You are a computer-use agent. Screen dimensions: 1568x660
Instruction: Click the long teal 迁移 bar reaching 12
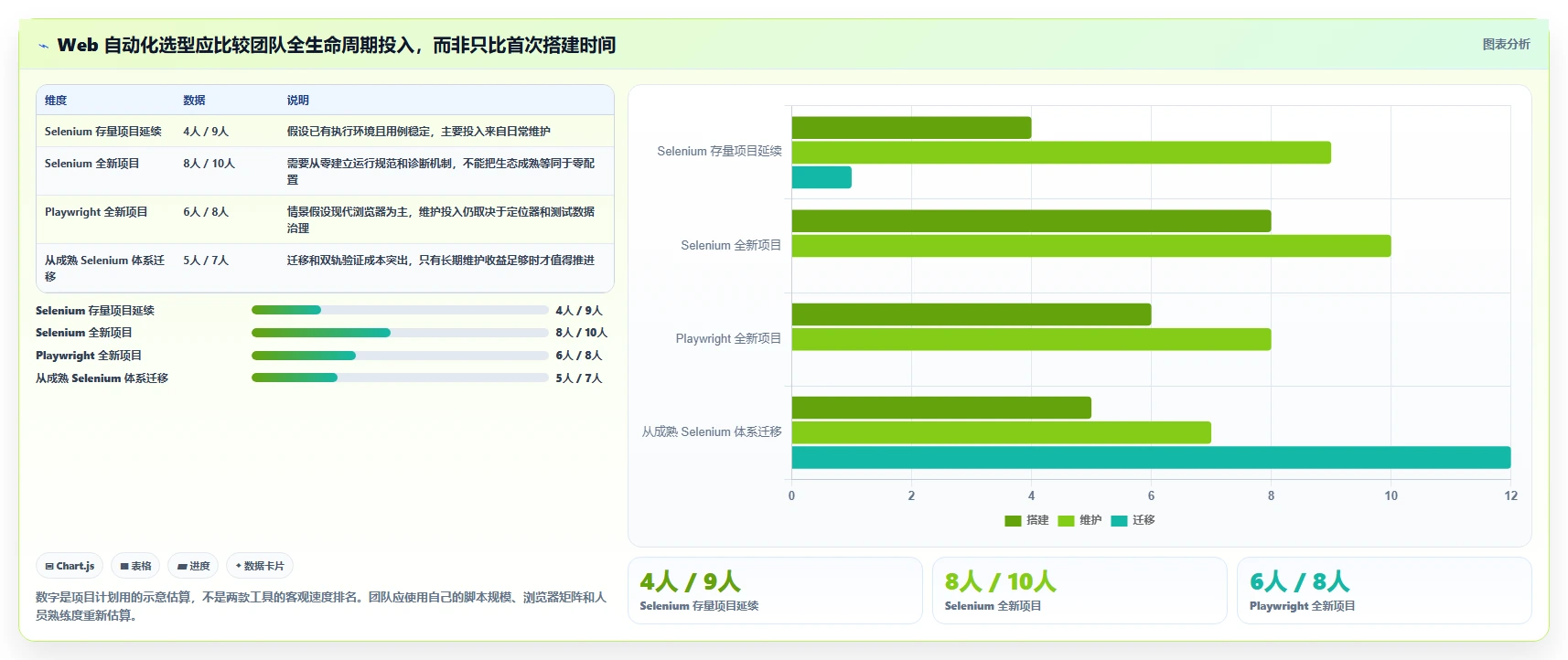click(x=1151, y=457)
